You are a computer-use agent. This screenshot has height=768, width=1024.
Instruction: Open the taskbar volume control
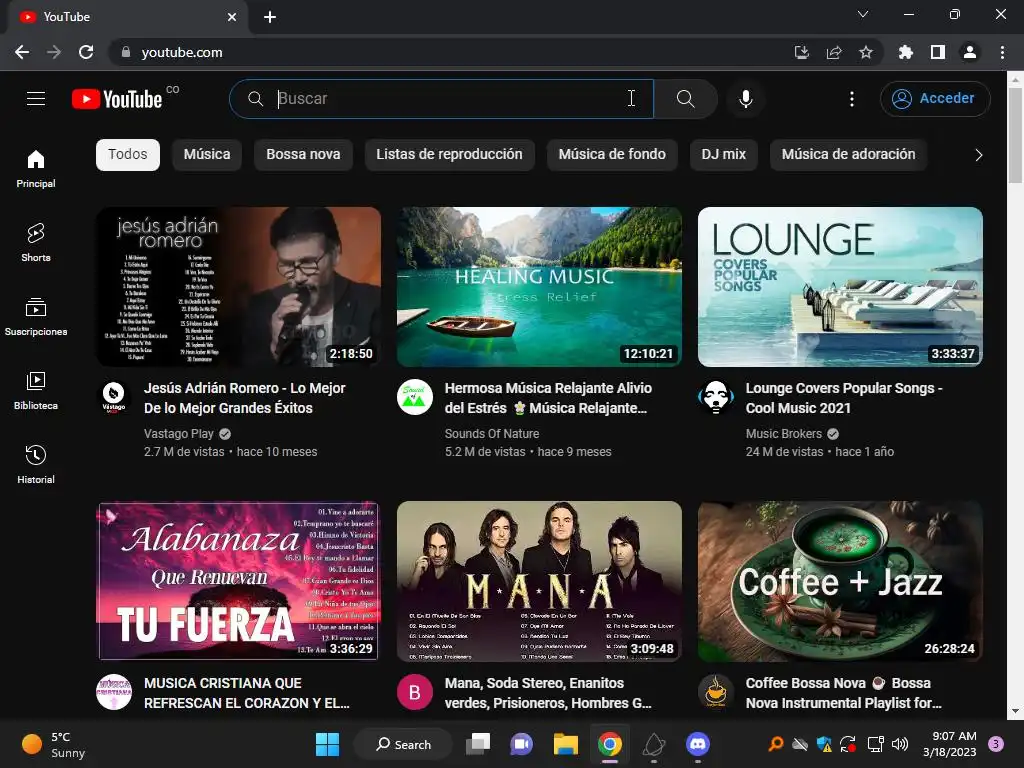900,744
